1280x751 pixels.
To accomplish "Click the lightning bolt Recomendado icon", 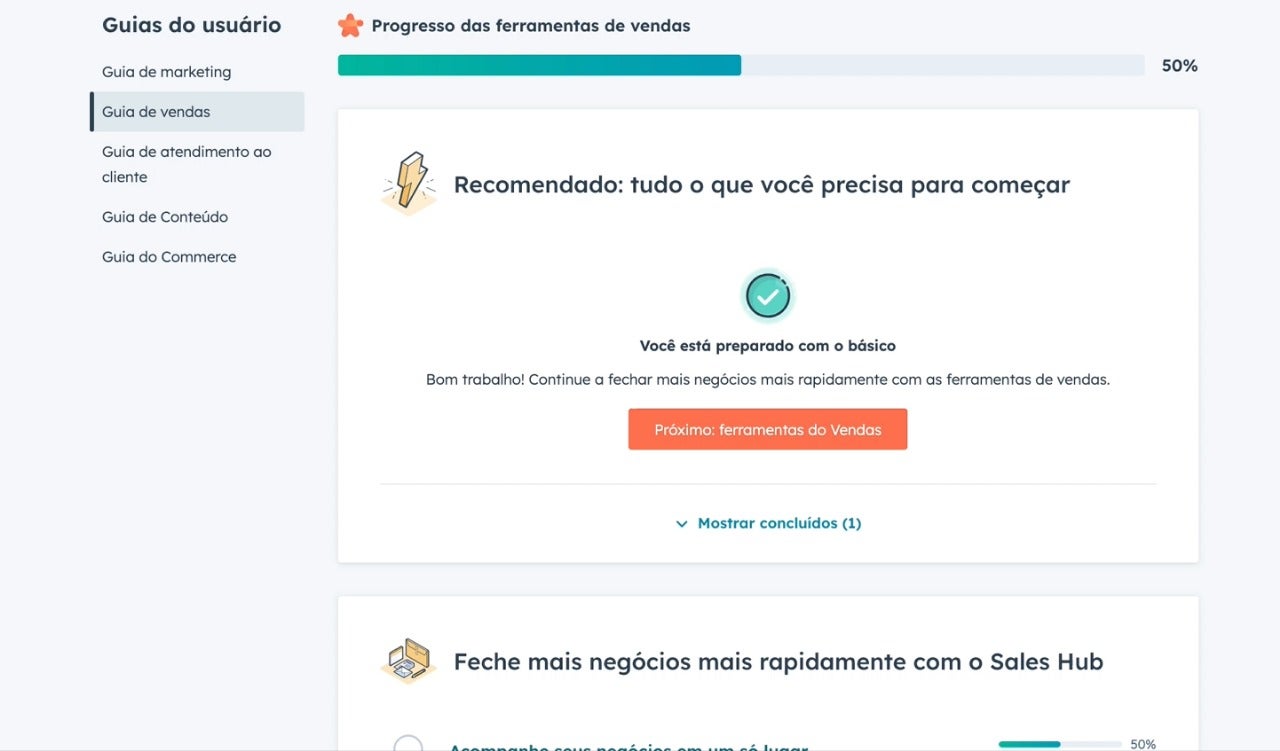I will click(x=409, y=184).
